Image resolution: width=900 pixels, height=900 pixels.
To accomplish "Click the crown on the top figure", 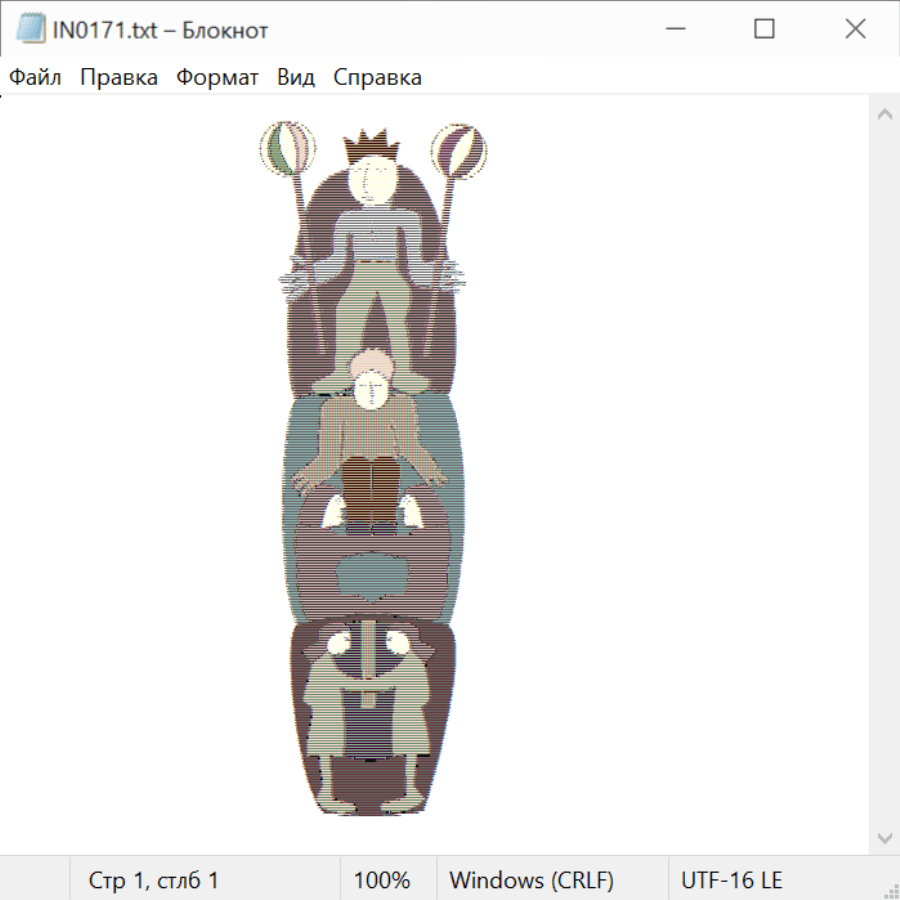I will [x=371, y=148].
